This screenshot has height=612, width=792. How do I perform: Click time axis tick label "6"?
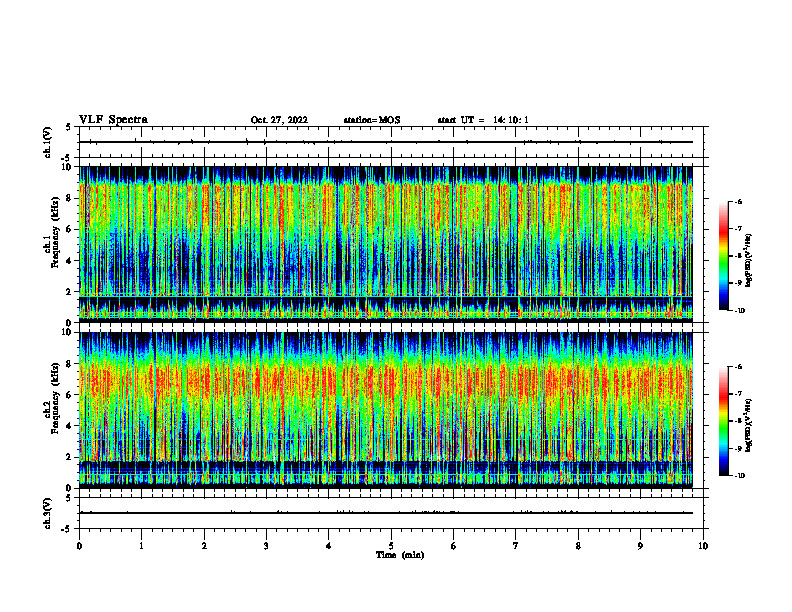click(454, 546)
